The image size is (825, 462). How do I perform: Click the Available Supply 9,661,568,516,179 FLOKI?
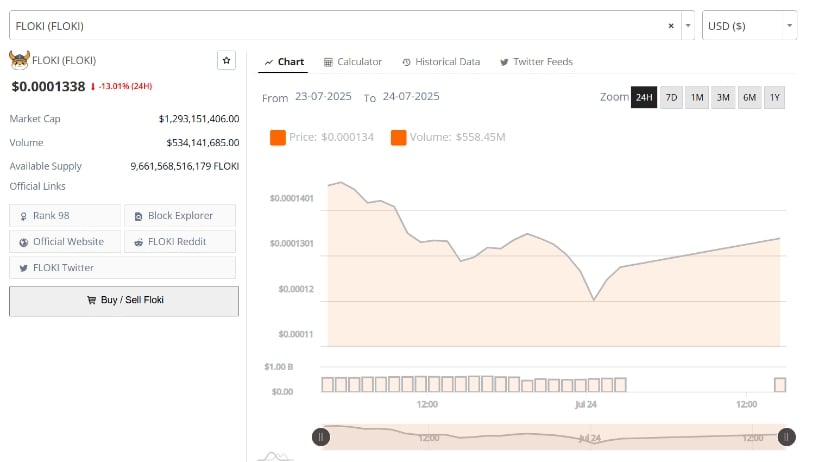(x=185, y=166)
